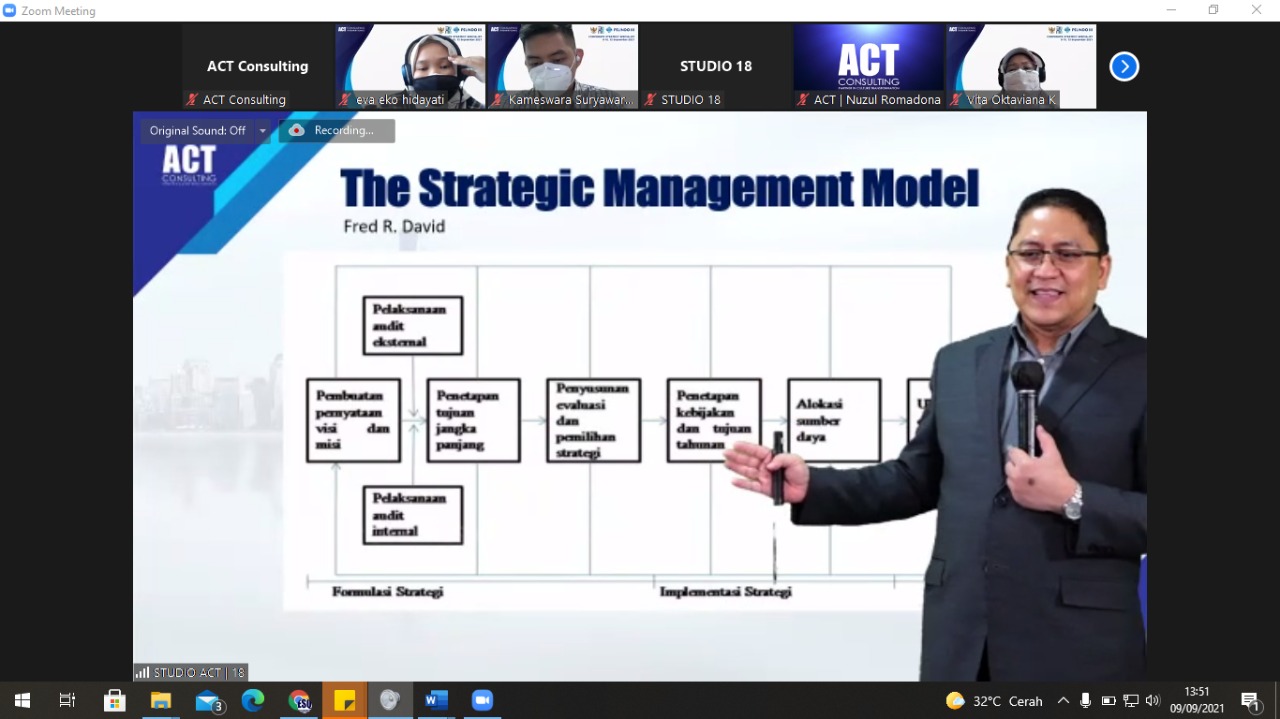Click the Recording indicator
This screenshot has height=719, width=1280.
point(336,131)
